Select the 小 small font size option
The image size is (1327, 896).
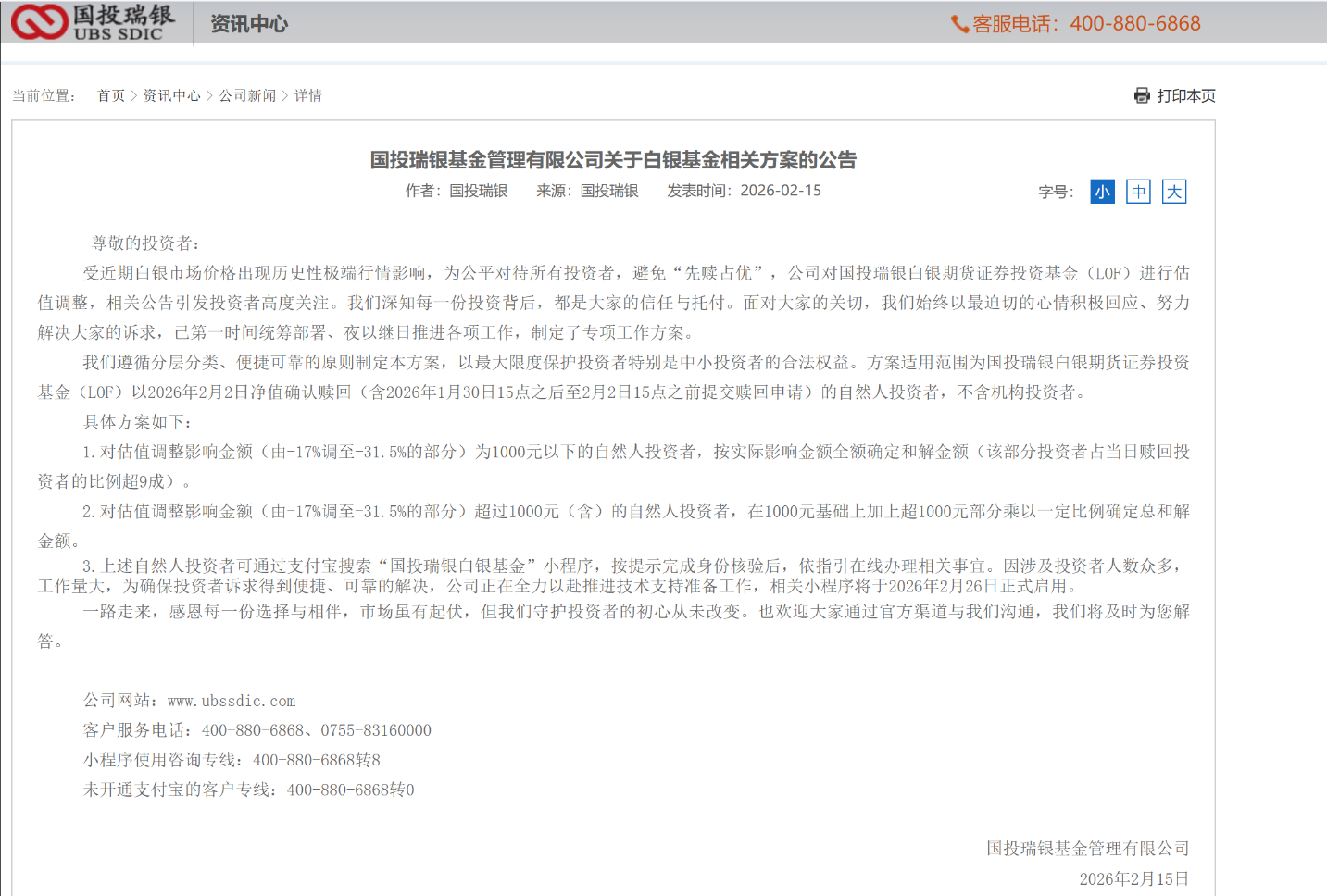coord(1101,191)
